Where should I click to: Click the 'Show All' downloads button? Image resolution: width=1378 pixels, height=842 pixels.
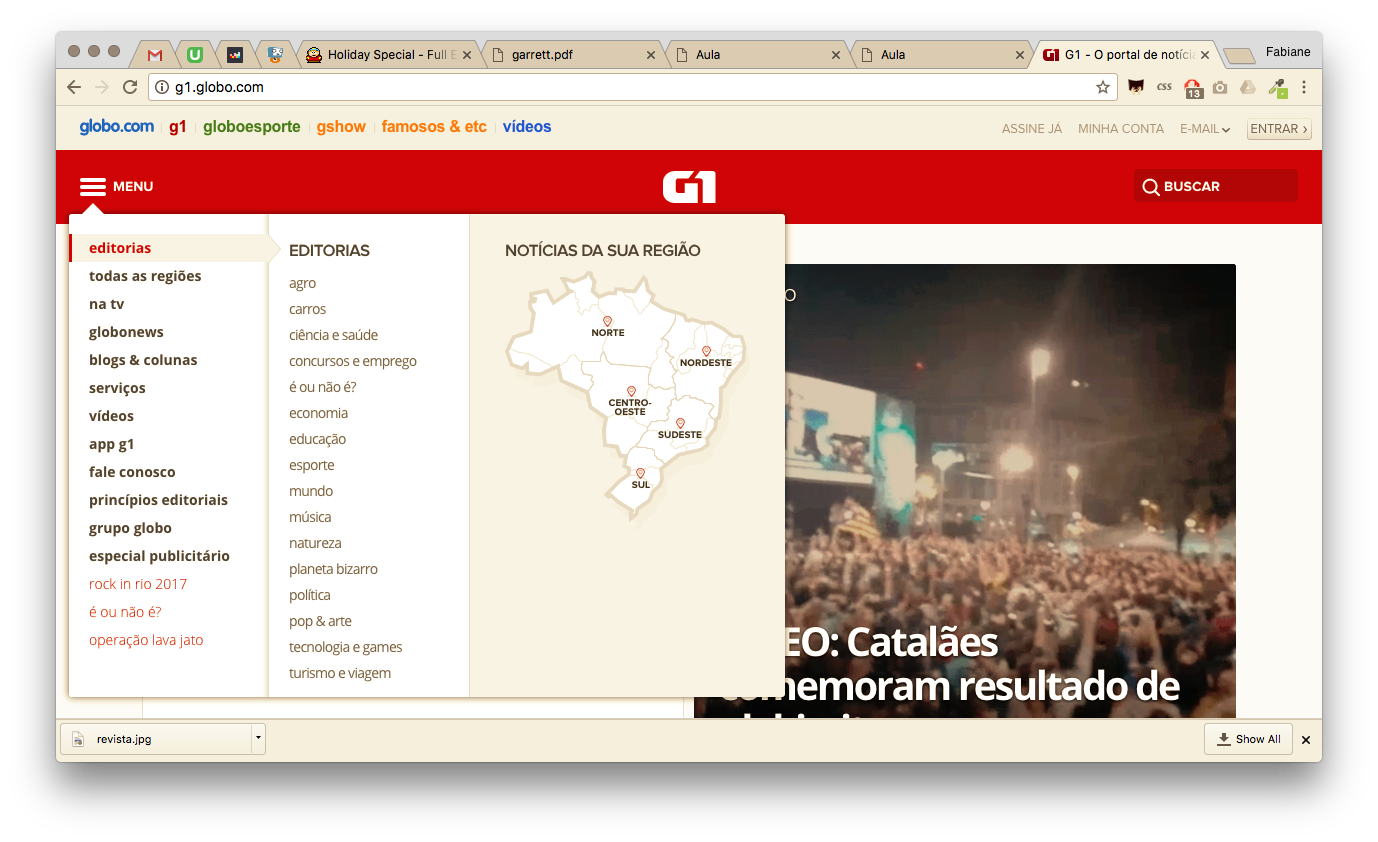click(1248, 739)
